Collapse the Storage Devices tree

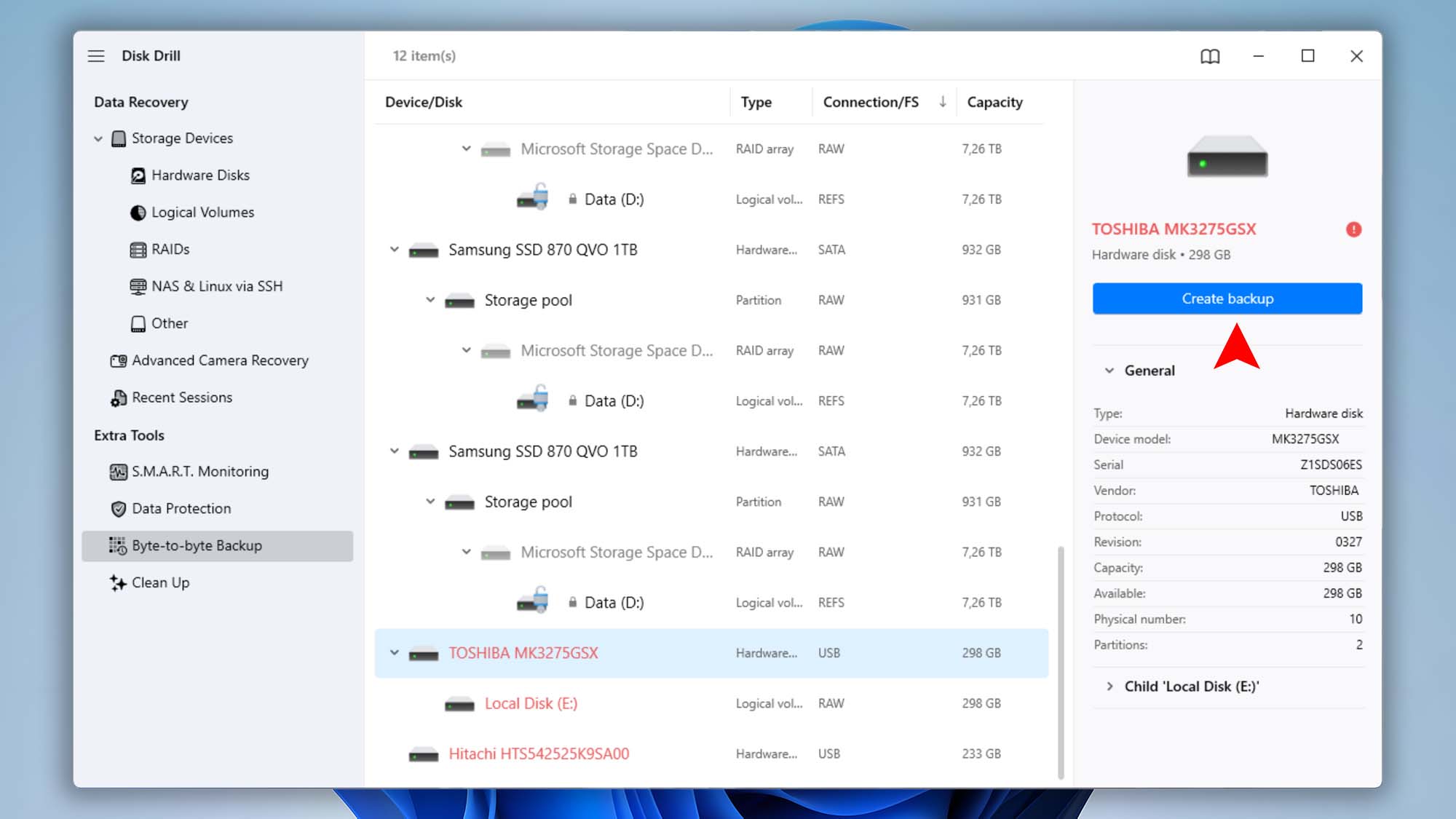98,138
